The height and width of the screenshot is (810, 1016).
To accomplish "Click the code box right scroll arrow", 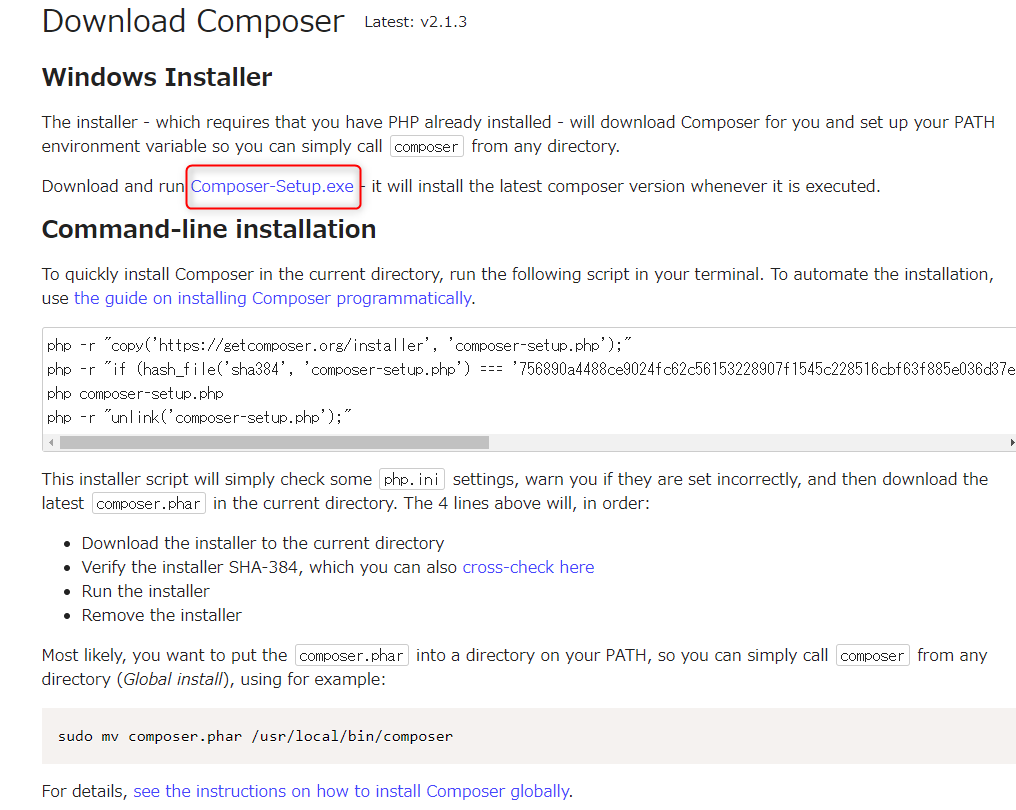I will (x=1011, y=443).
